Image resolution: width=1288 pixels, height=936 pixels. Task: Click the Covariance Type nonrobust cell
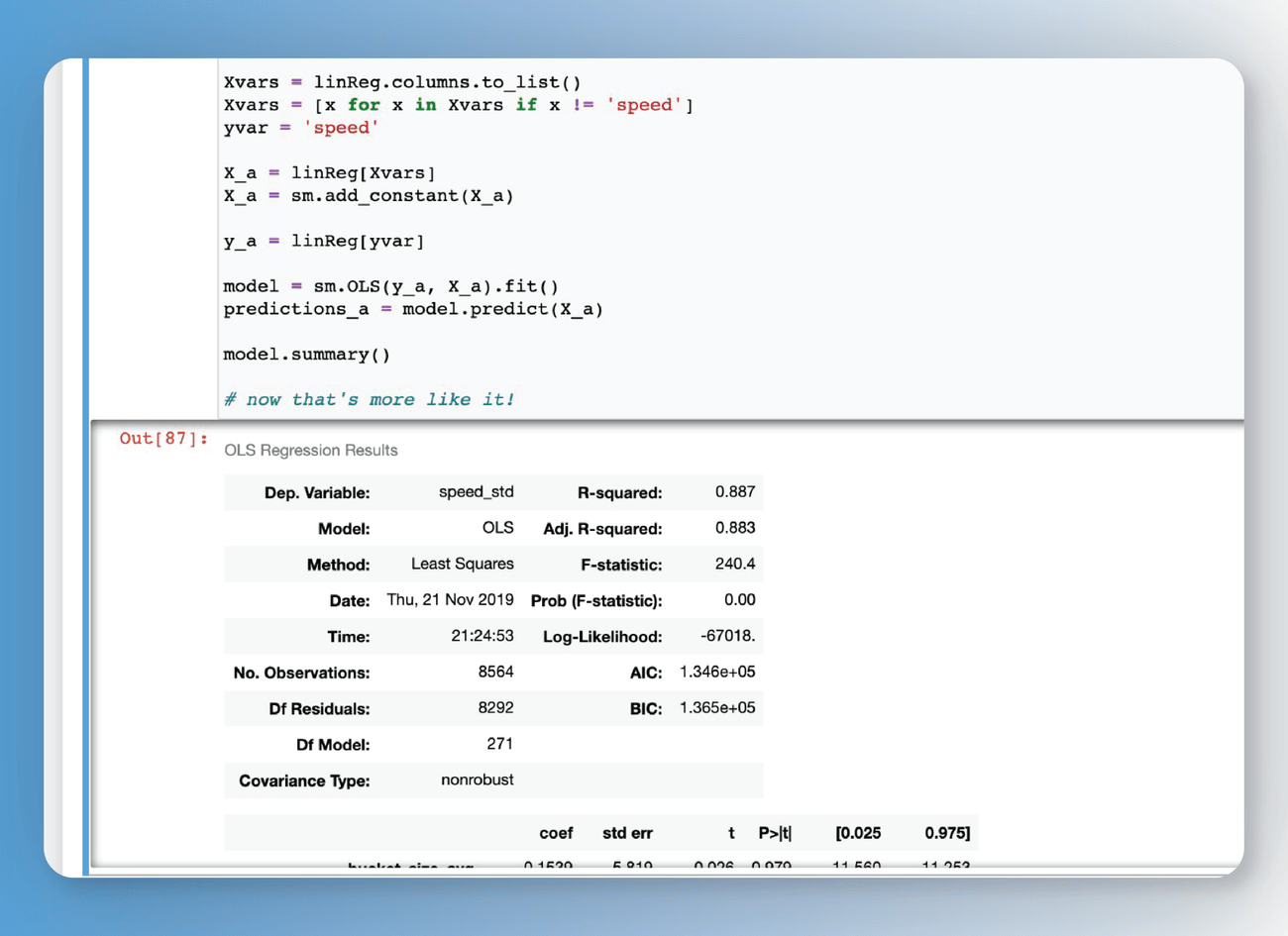click(478, 780)
